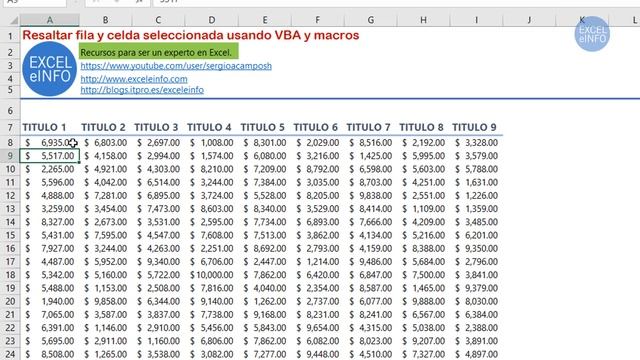640x360 pixels.
Task: Select the cell containing 7,734.00
Action: [264, 222]
